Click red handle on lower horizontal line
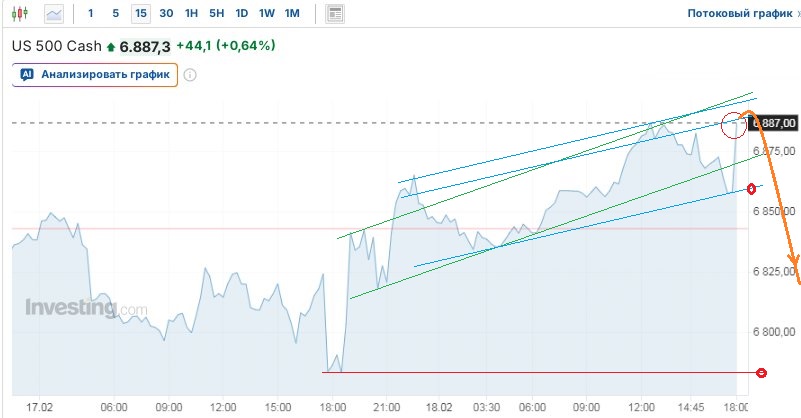This screenshot has height=418, width=801. click(761, 372)
